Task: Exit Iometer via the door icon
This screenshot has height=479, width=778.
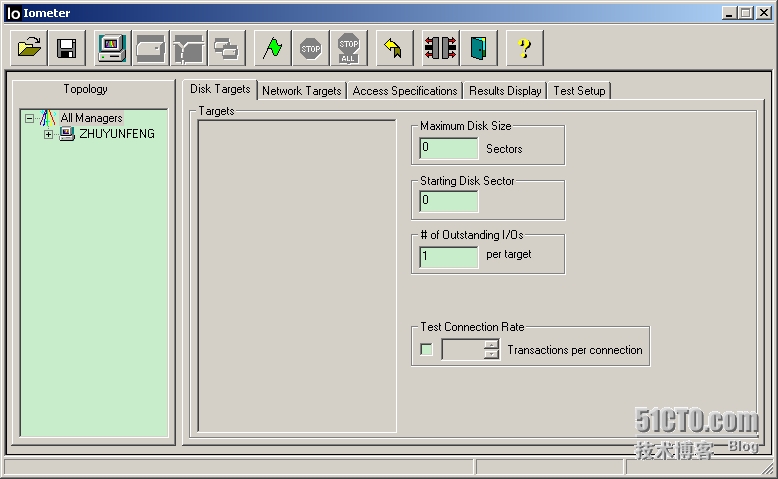Action: 479,48
